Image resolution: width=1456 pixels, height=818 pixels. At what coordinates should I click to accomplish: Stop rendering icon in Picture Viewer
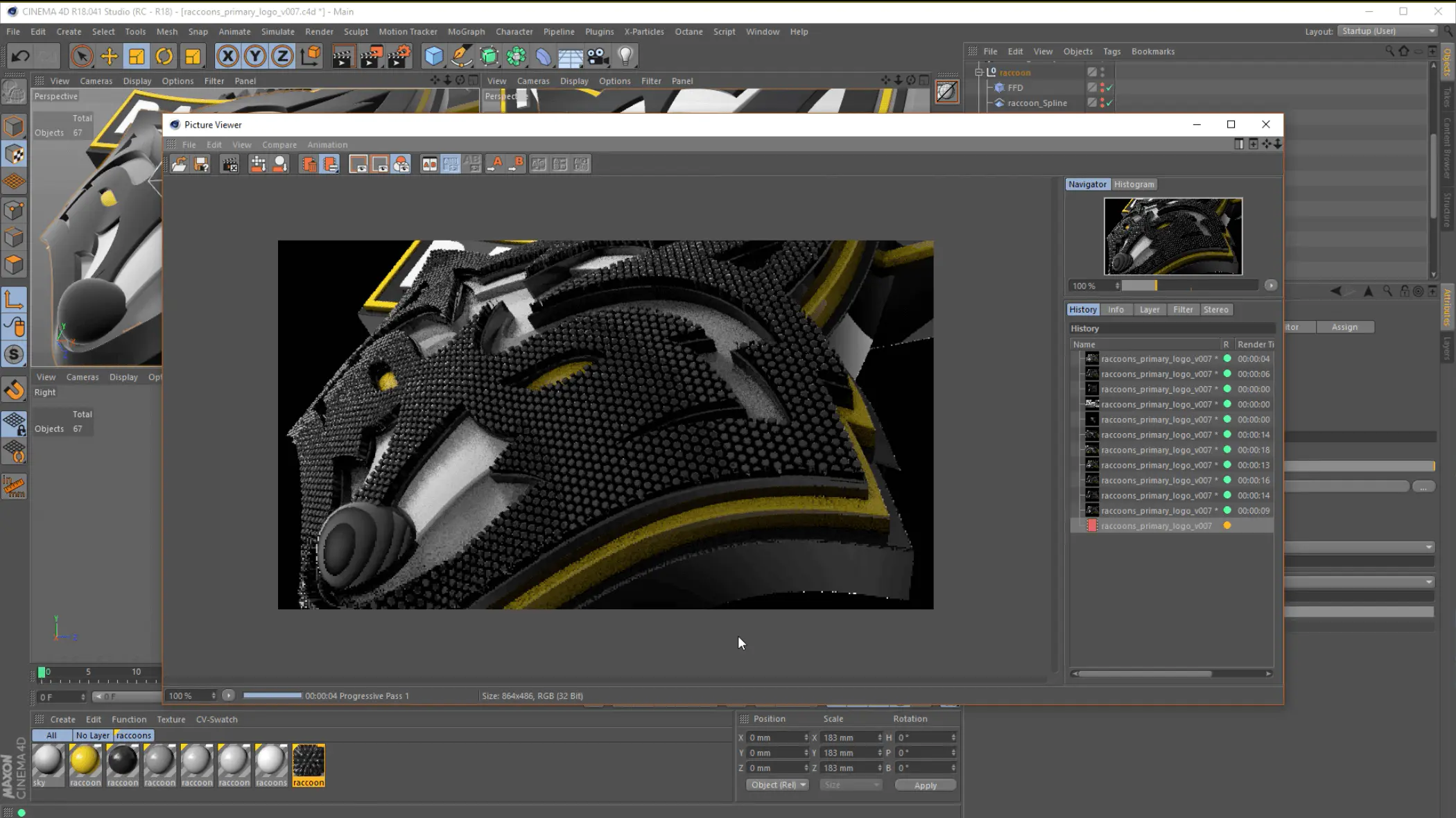click(x=229, y=164)
